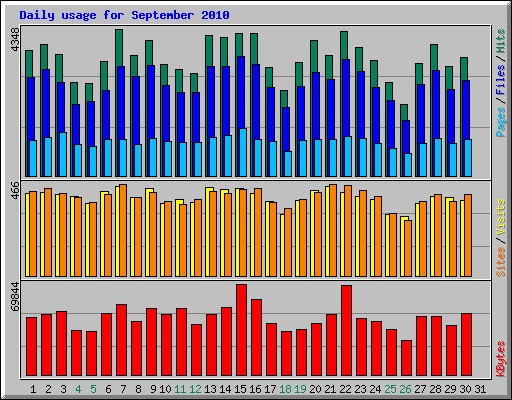Click the day 10 axis label
Viewport: 512px width, 400px height.
[x=165, y=389]
